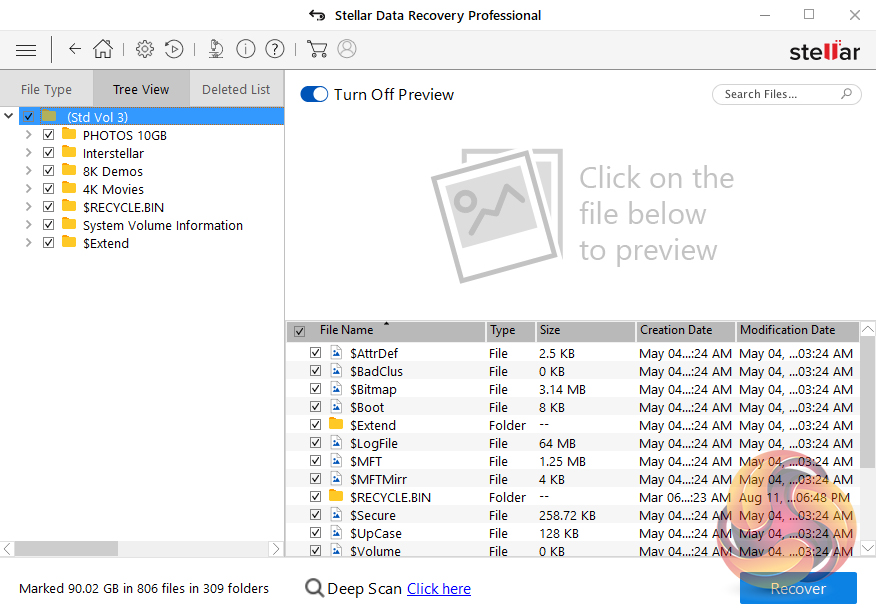Go back with the arrow icon

pyautogui.click(x=75, y=49)
